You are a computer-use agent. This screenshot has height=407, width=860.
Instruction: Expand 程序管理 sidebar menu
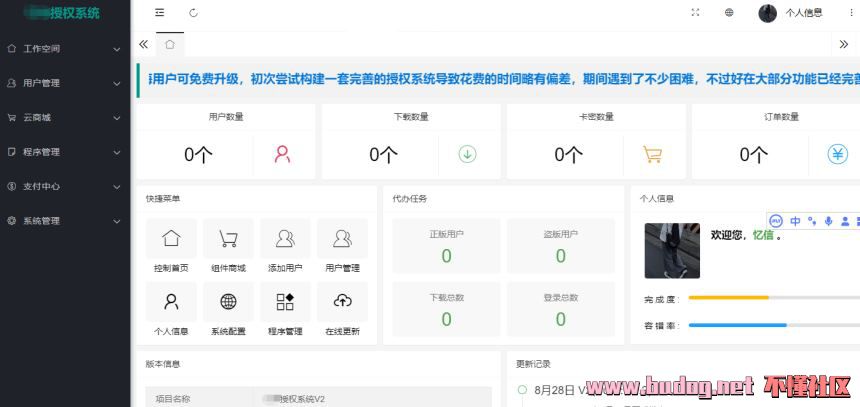tap(65, 152)
